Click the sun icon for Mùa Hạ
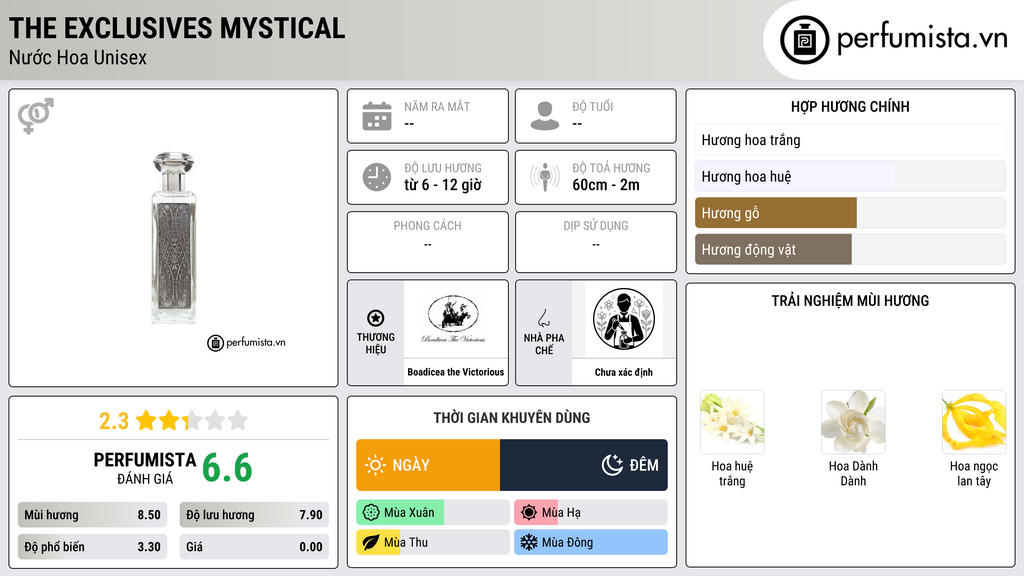 [x=529, y=513]
